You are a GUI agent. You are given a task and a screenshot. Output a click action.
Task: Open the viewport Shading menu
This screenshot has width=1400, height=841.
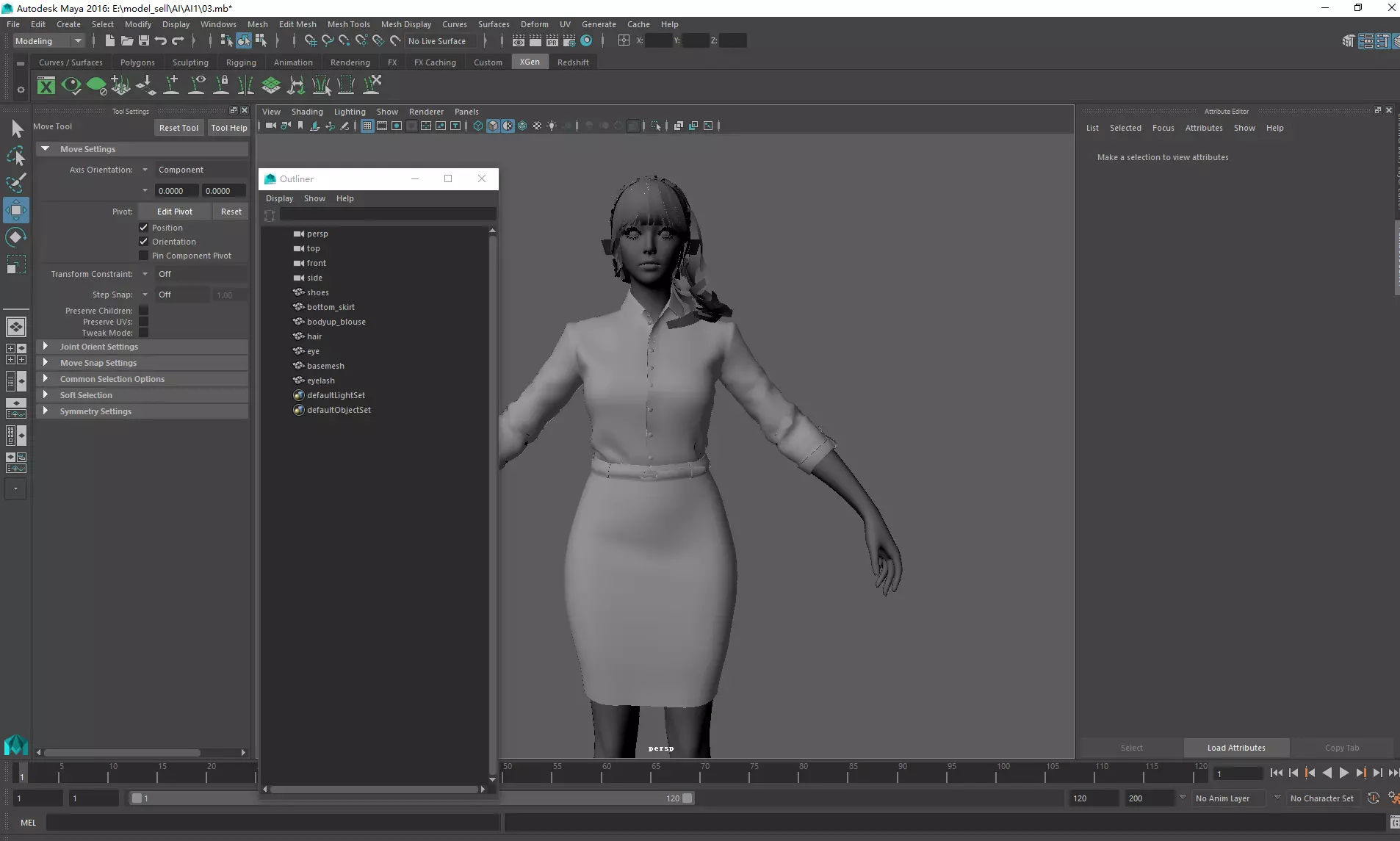click(307, 112)
